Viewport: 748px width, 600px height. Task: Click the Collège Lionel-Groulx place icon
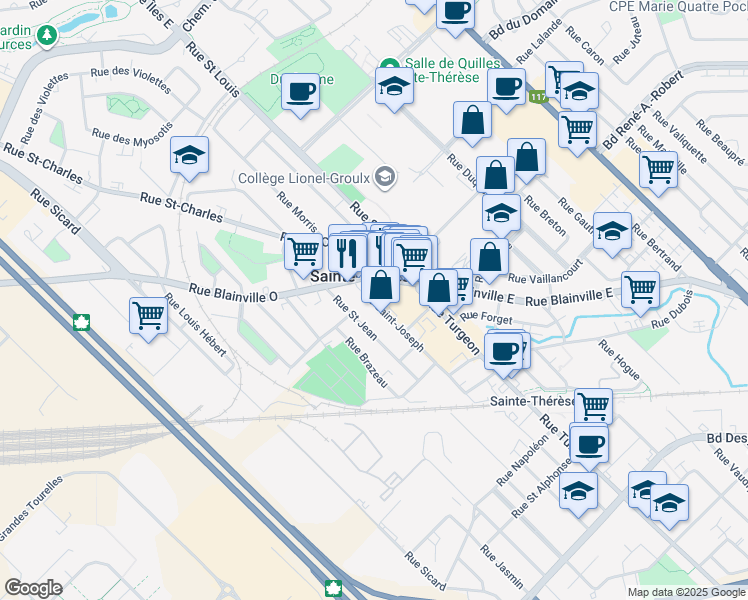coord(385,179)
